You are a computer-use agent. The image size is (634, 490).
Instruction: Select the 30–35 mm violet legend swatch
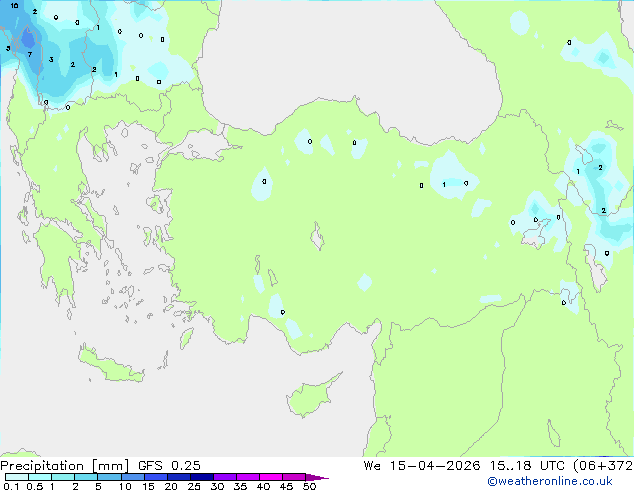point(225,477)
